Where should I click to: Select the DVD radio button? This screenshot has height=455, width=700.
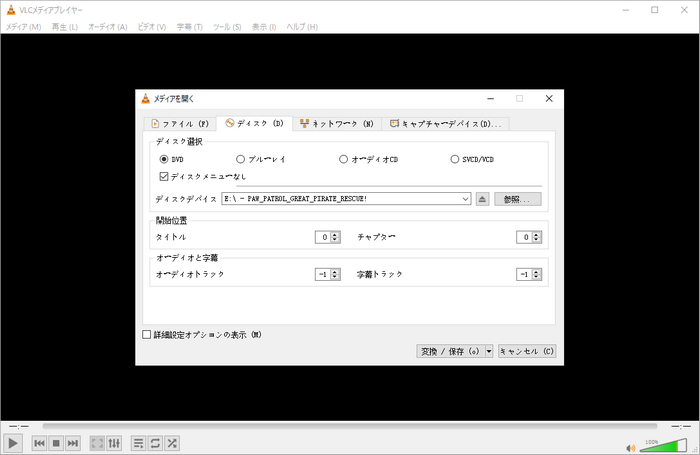point(164,159)
